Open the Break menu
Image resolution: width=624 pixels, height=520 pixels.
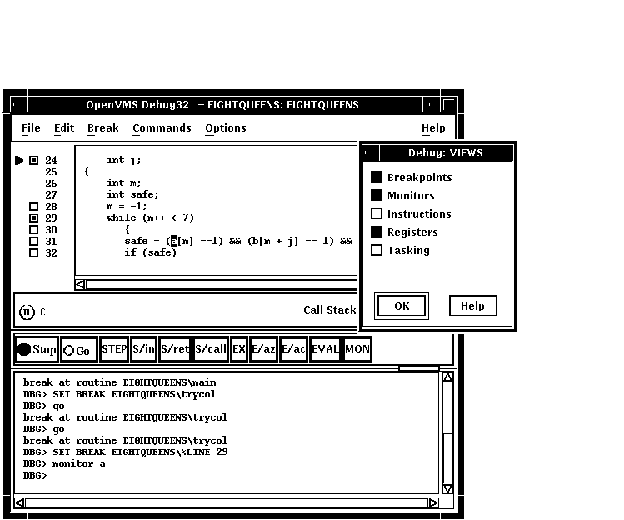coord(102,128)
